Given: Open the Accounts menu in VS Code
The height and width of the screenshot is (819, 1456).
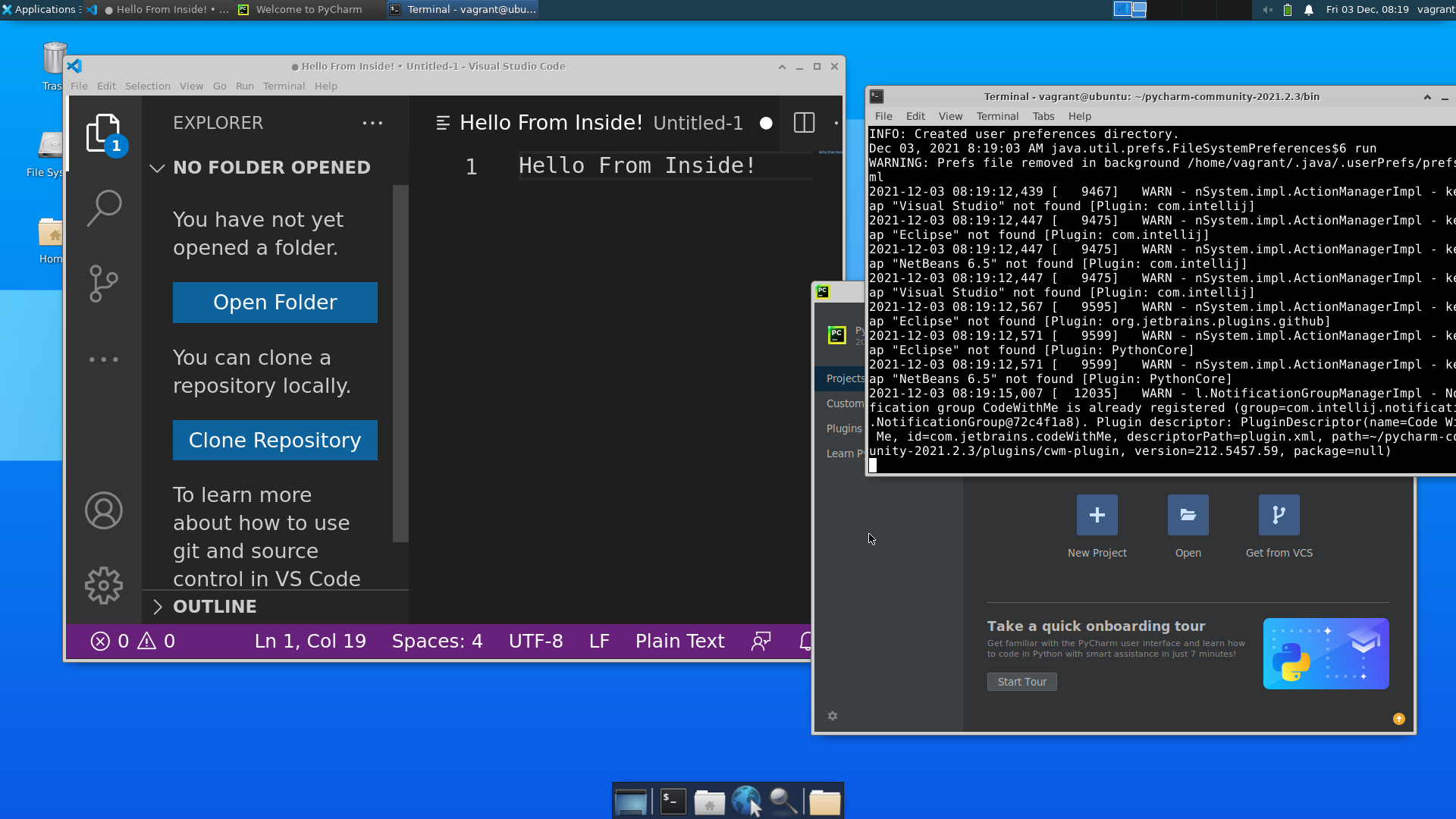Looking at the screenshot, I should click(104, 510).
